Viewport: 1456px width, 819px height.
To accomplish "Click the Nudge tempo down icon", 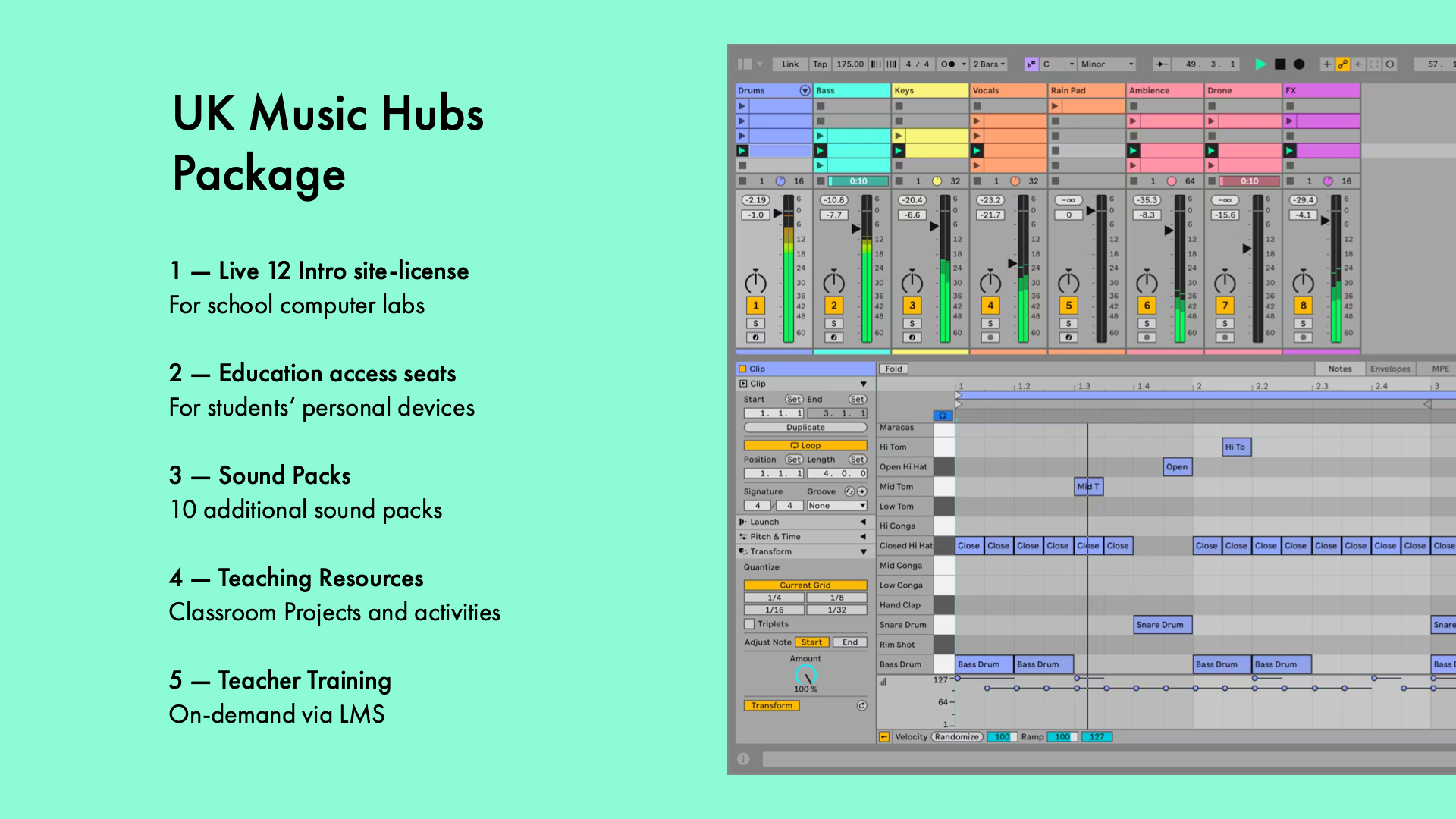I will (x=876, y=64).
